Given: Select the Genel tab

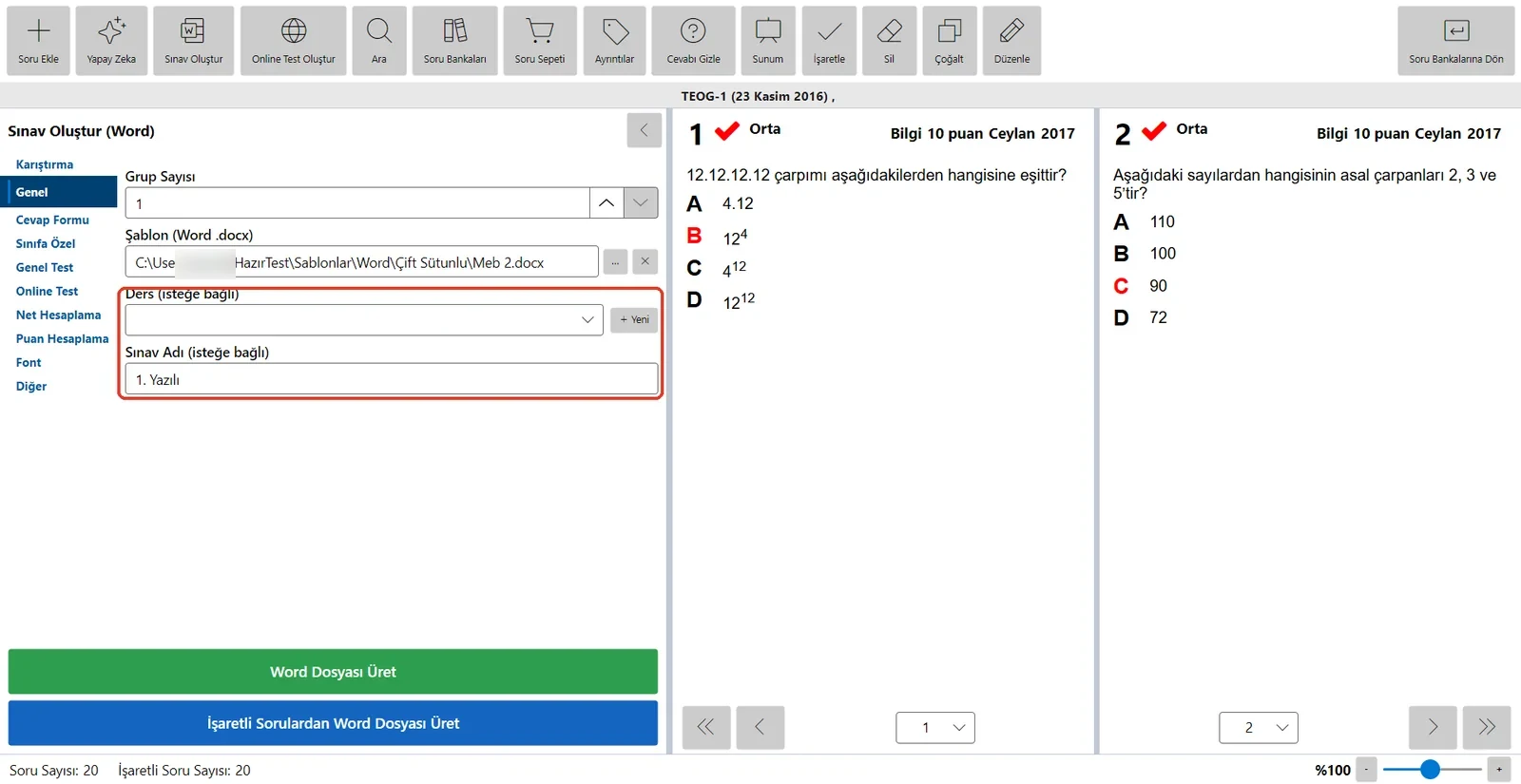Looking at the screenshot, I should (61, 192).
